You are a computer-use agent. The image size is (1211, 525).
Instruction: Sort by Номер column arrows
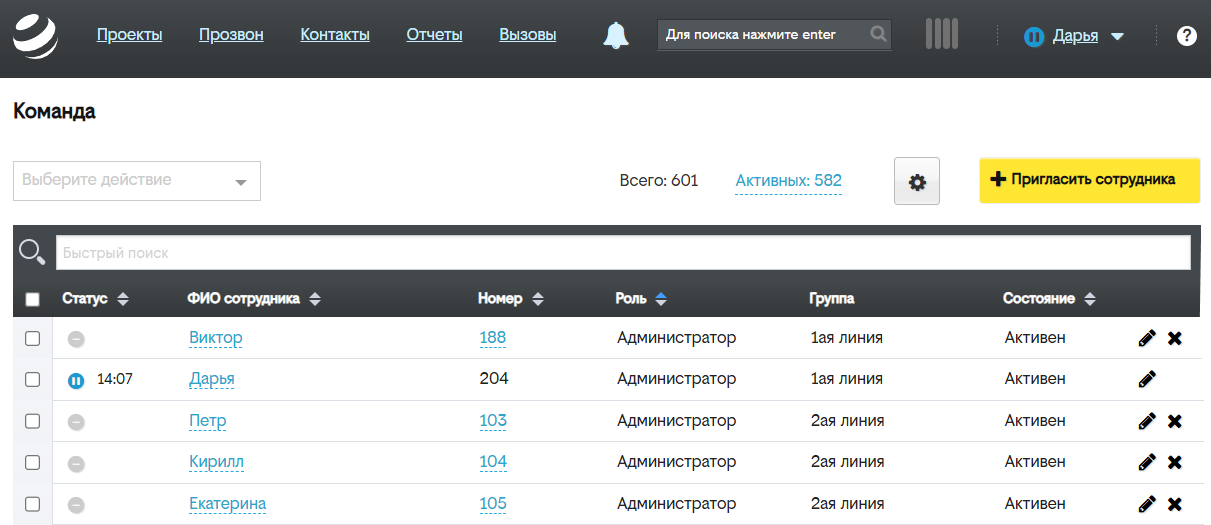538,299
